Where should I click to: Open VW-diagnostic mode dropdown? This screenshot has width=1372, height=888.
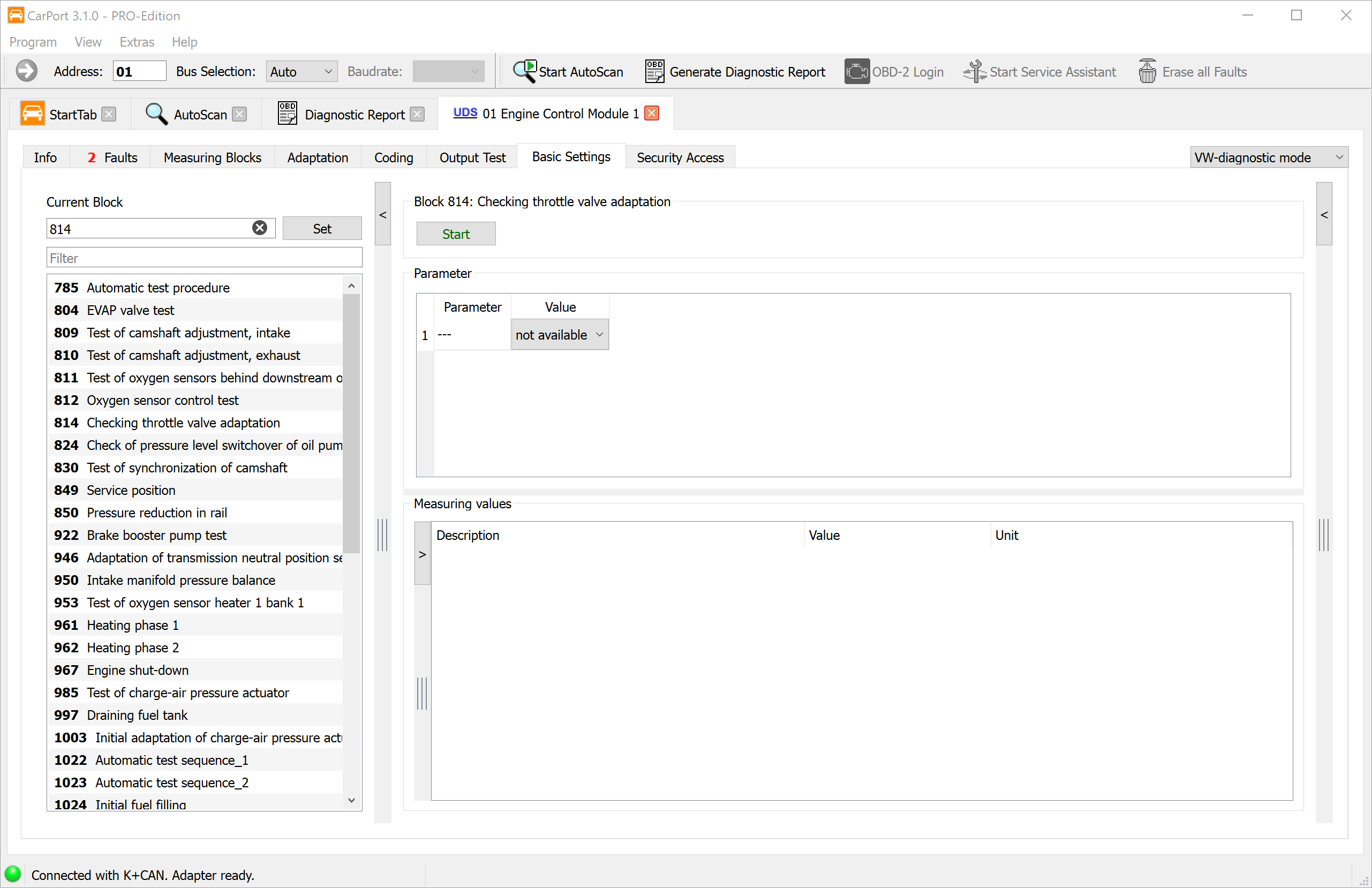click(x=1268, y=157)
